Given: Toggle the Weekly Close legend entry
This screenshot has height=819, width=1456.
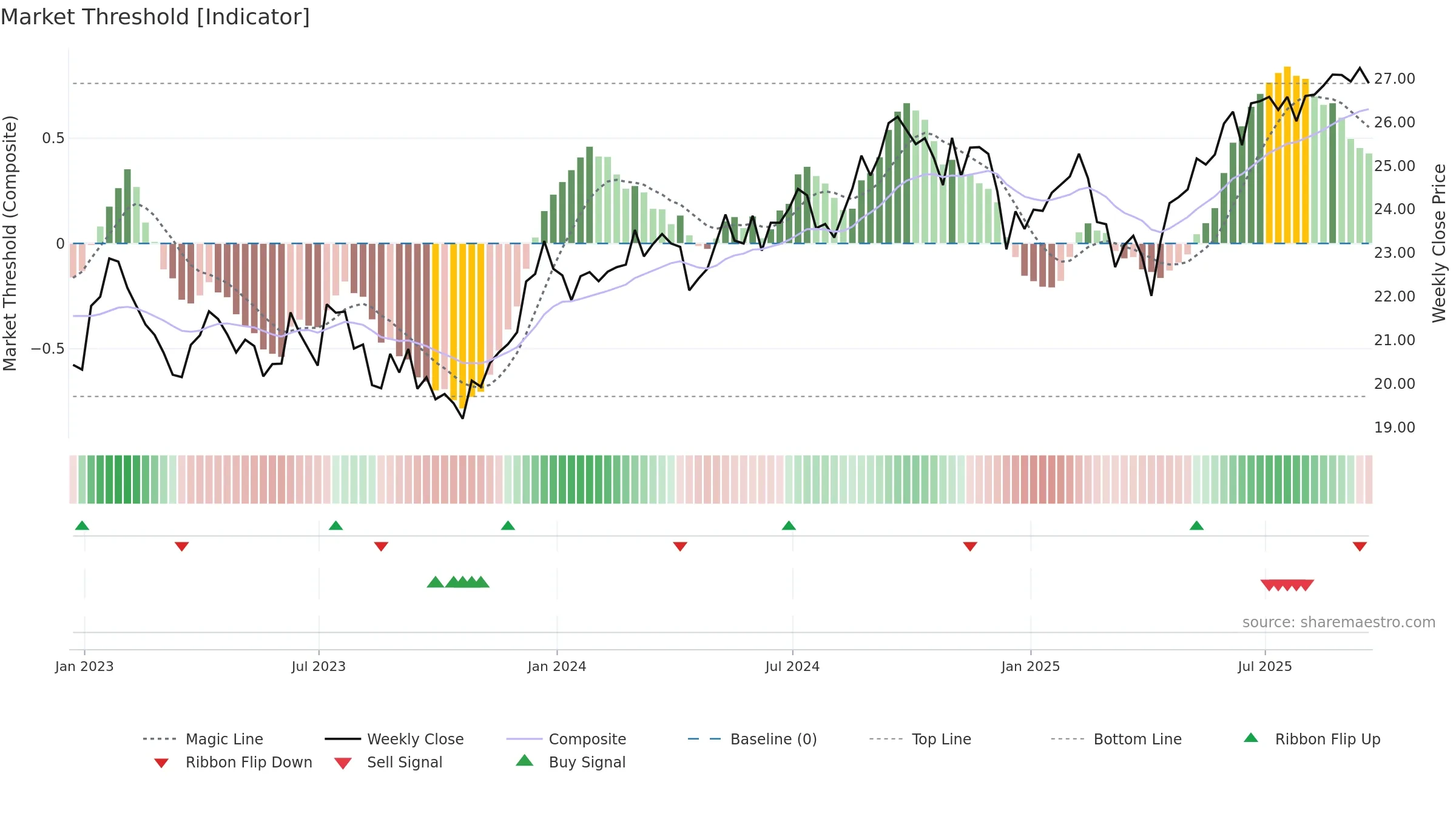Looking at the screenshot, I should coord(394,739).
